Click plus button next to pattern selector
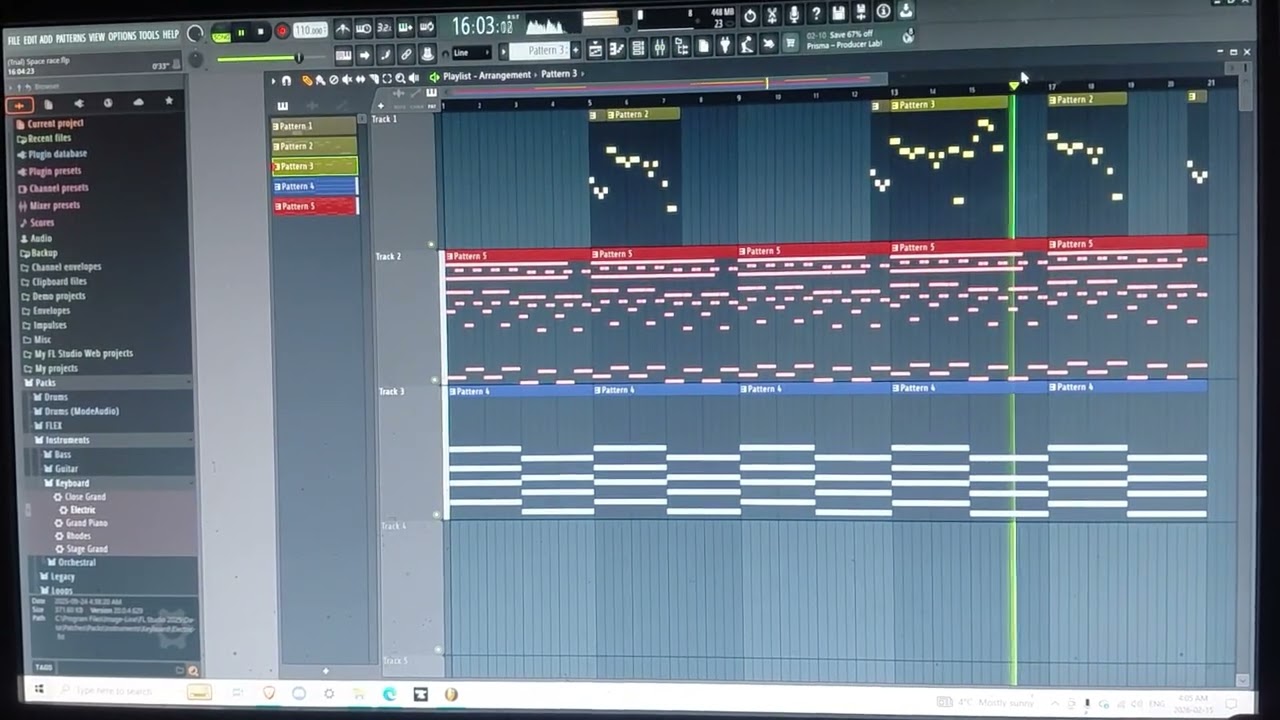This screenshot has height=720, width=1280. click(x=575, y=50)
